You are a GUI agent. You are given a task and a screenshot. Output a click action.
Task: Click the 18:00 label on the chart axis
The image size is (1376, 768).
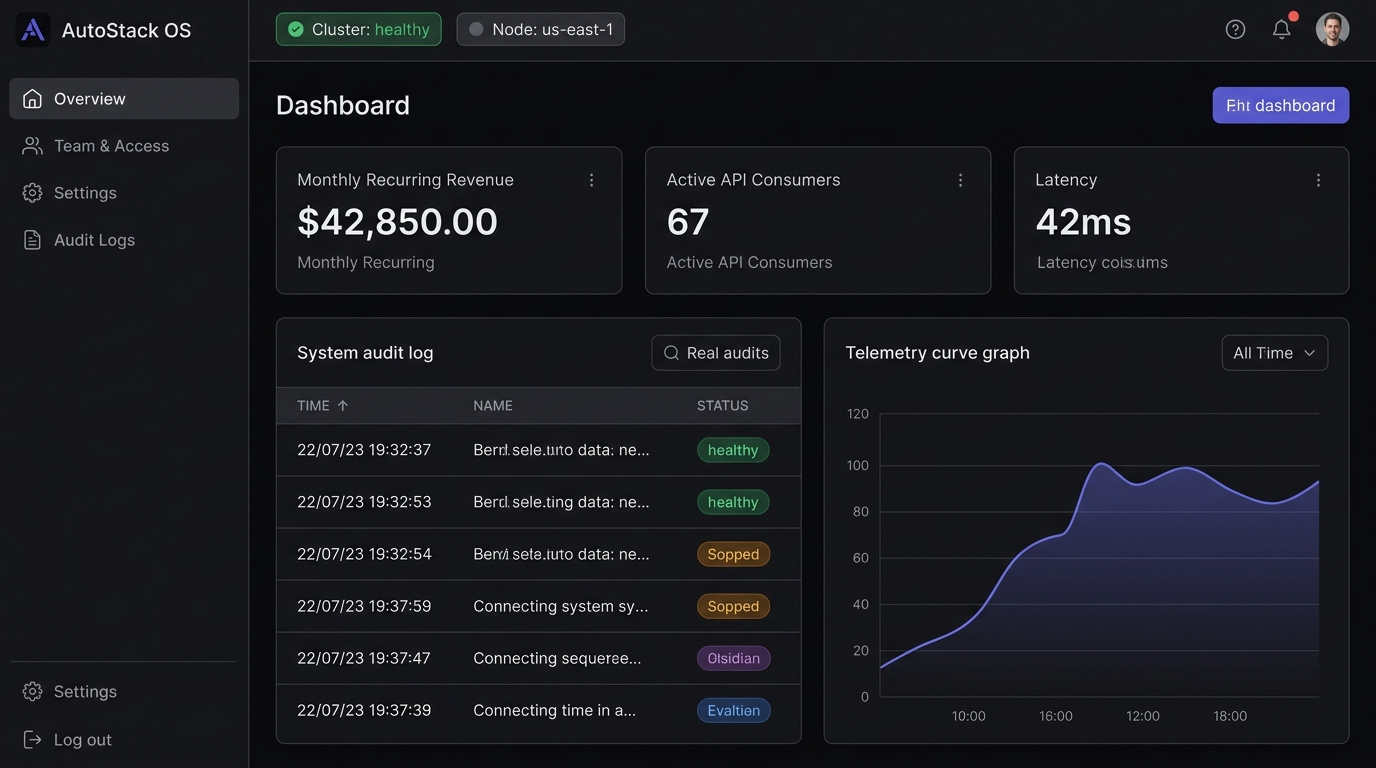click(x=1230, y=716)
